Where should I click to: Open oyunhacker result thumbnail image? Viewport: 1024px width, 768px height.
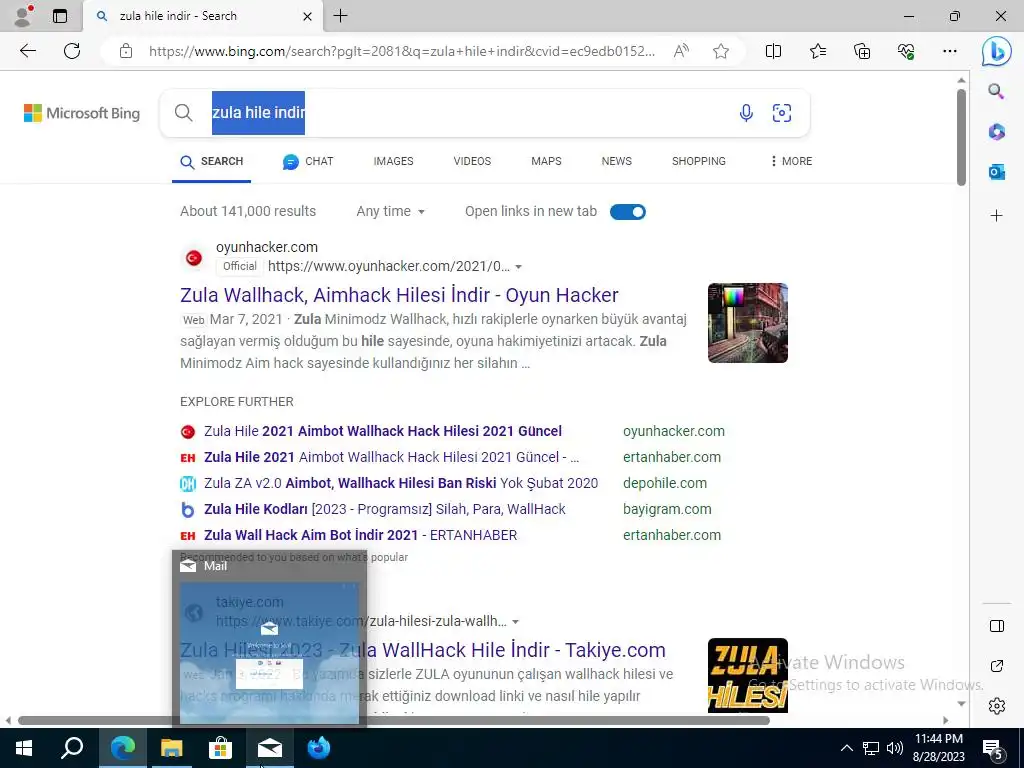748,323
